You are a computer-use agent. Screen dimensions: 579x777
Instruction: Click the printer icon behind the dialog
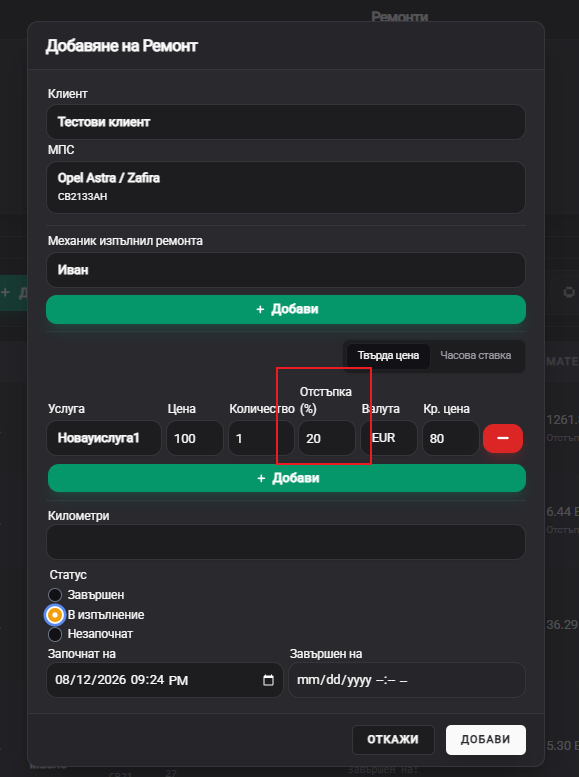pos(569,292)
